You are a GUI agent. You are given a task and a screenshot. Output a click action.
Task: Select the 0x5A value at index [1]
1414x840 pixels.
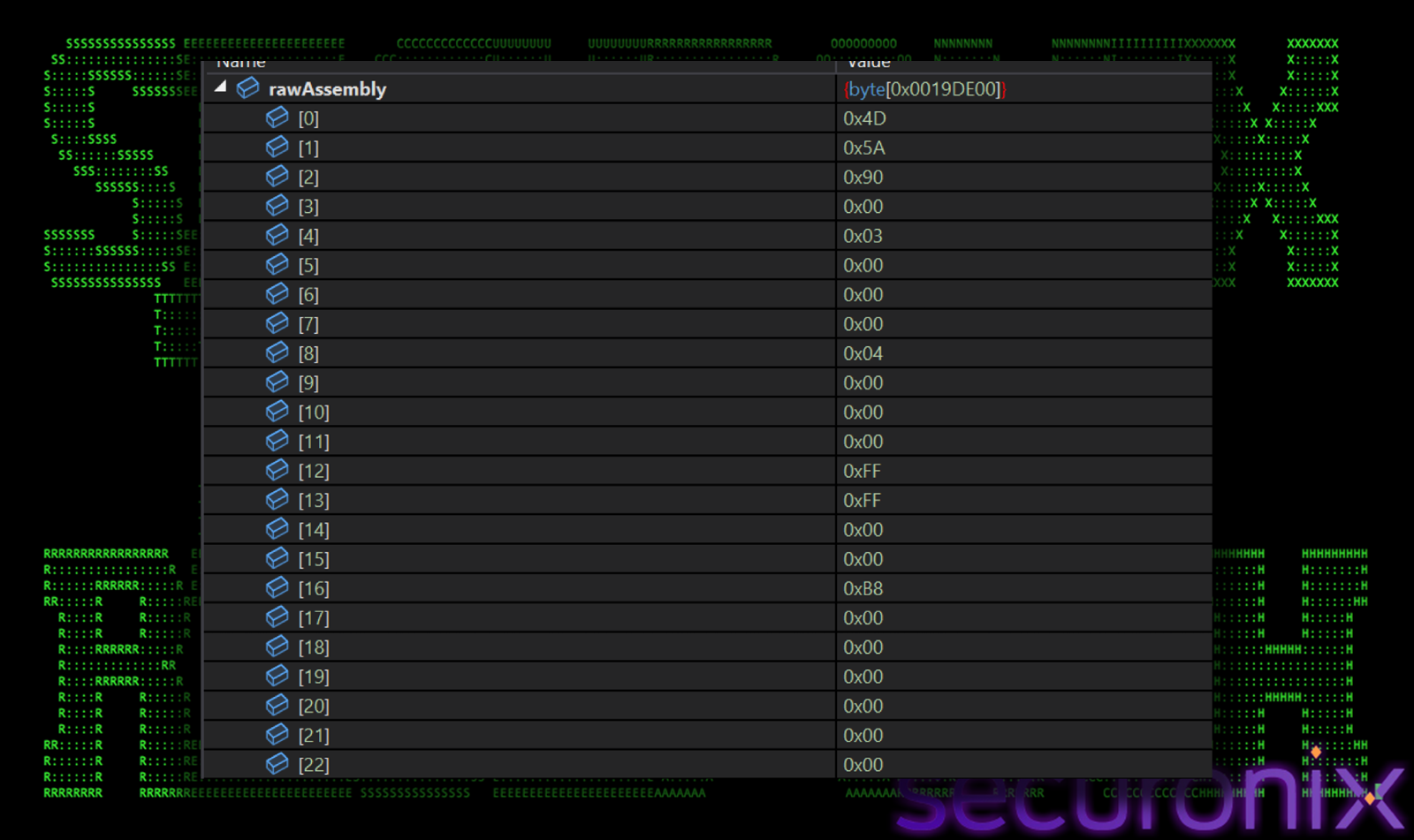point(863,148)
